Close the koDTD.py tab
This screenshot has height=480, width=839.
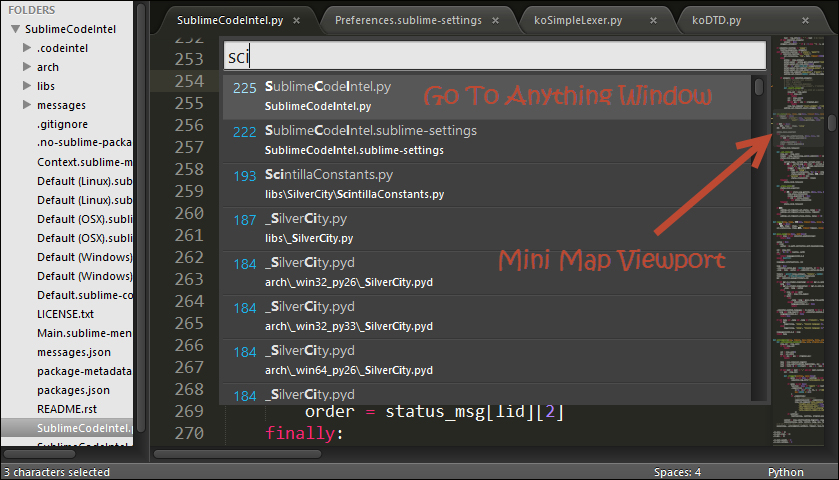(x=805, y=20)
